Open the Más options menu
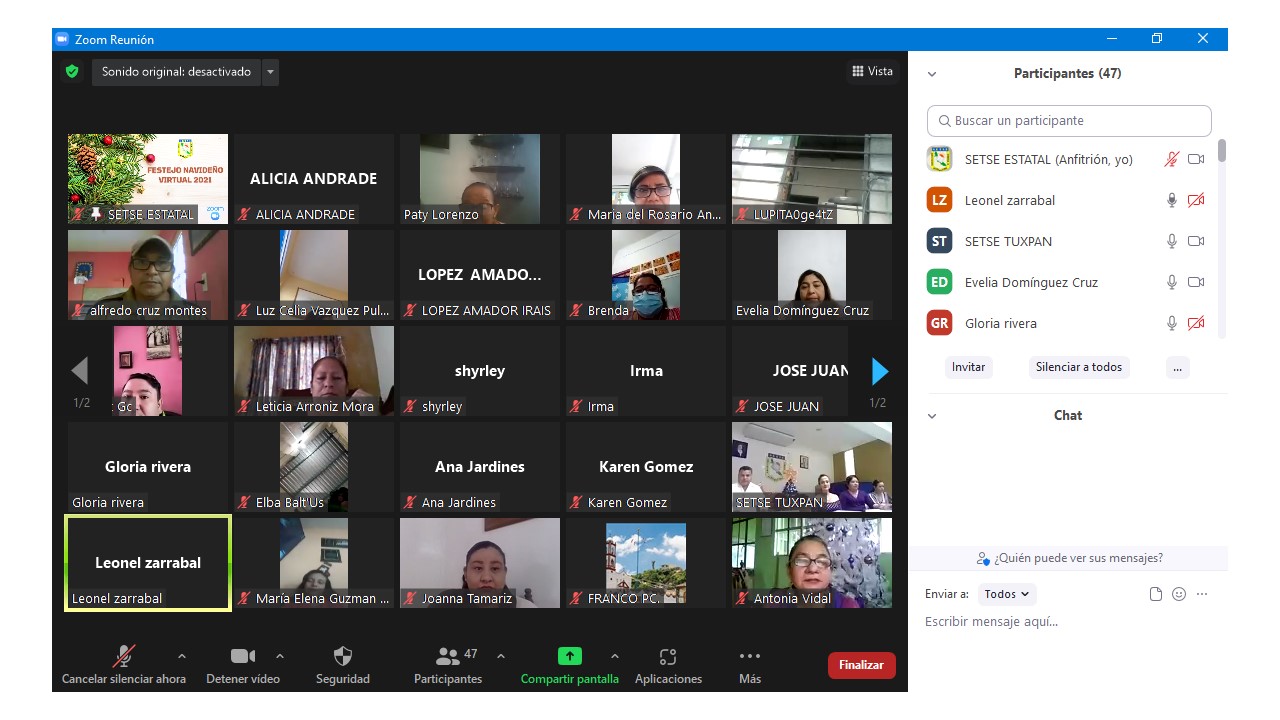This screenshot has height=720, width=1280. click(x=750, y=665)
